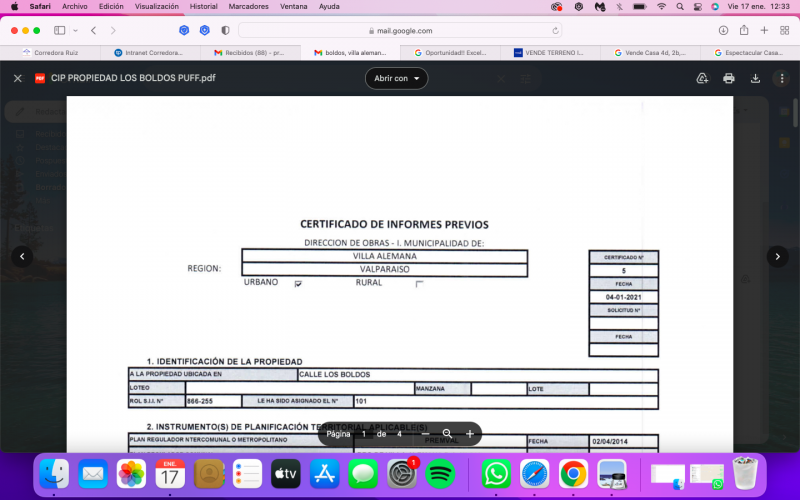
Task: Toggle the RURAL checkbox
Action: click(x=419, y=284)
